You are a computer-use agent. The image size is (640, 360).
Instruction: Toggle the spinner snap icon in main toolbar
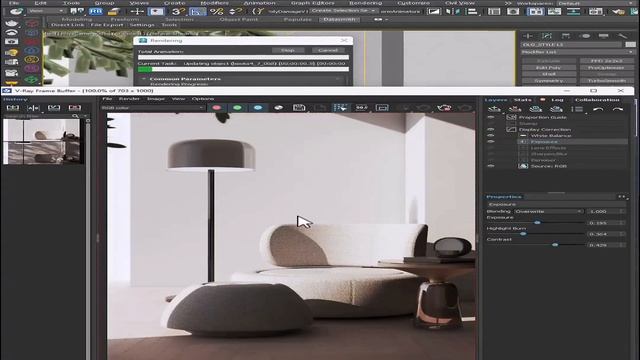click(x=236, y=11)
